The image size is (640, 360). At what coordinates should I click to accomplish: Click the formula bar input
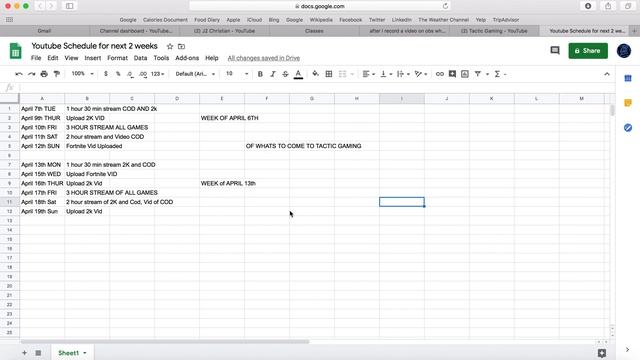[316, 87]
